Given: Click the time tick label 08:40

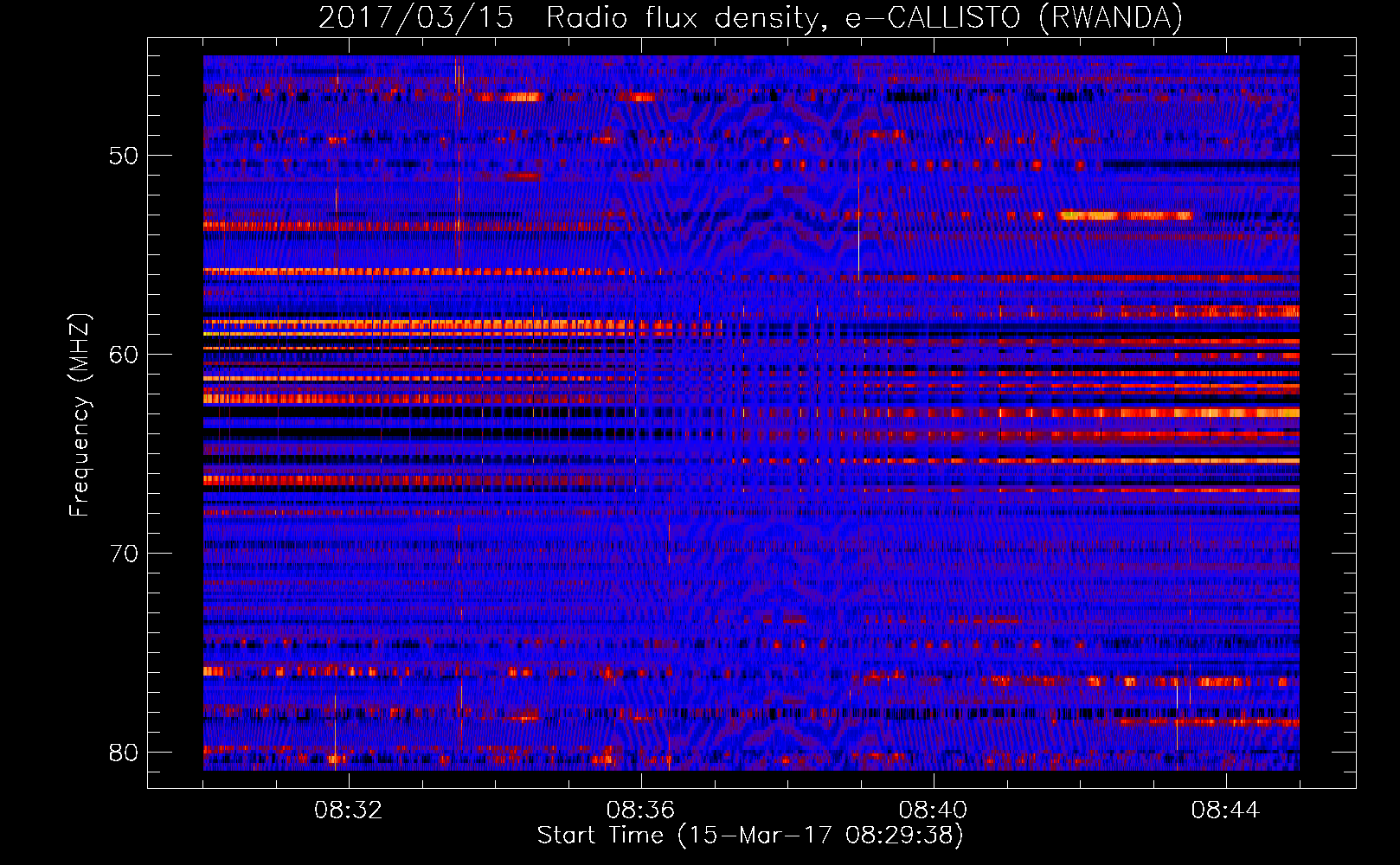Looking at the screenshot, I should pos(934,811).
